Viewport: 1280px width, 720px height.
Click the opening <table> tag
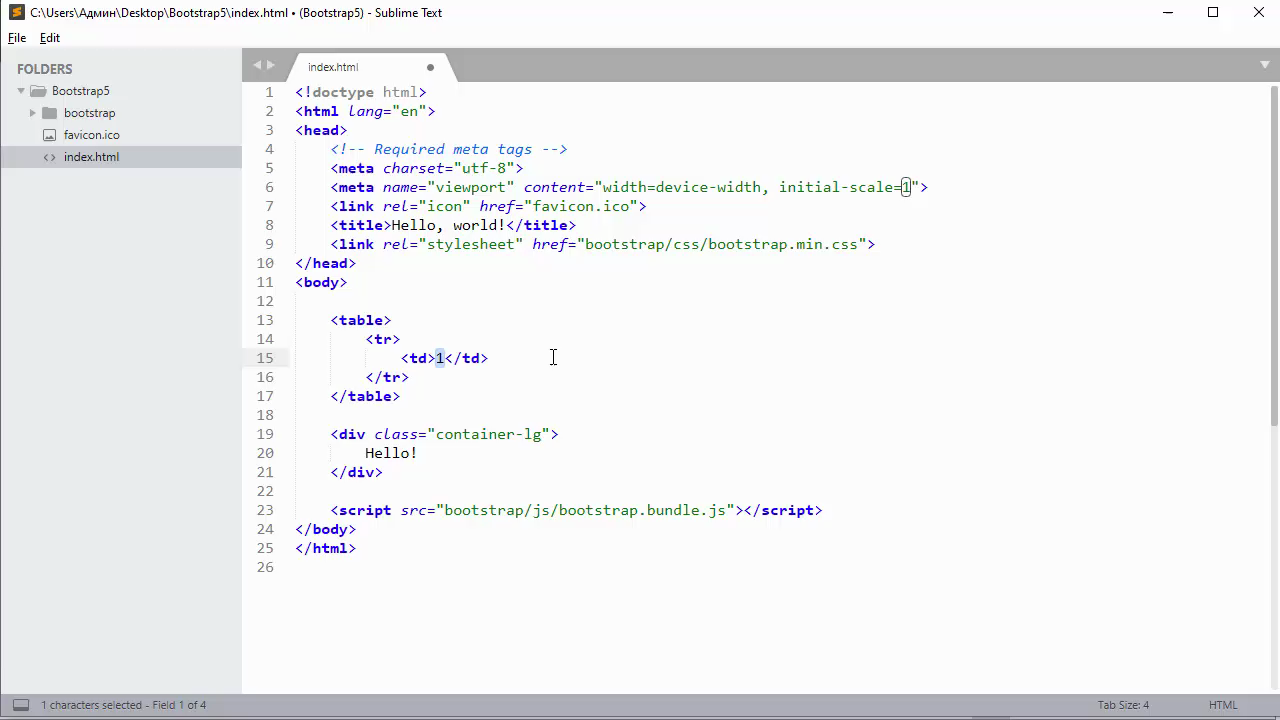[x=361, y=320]
